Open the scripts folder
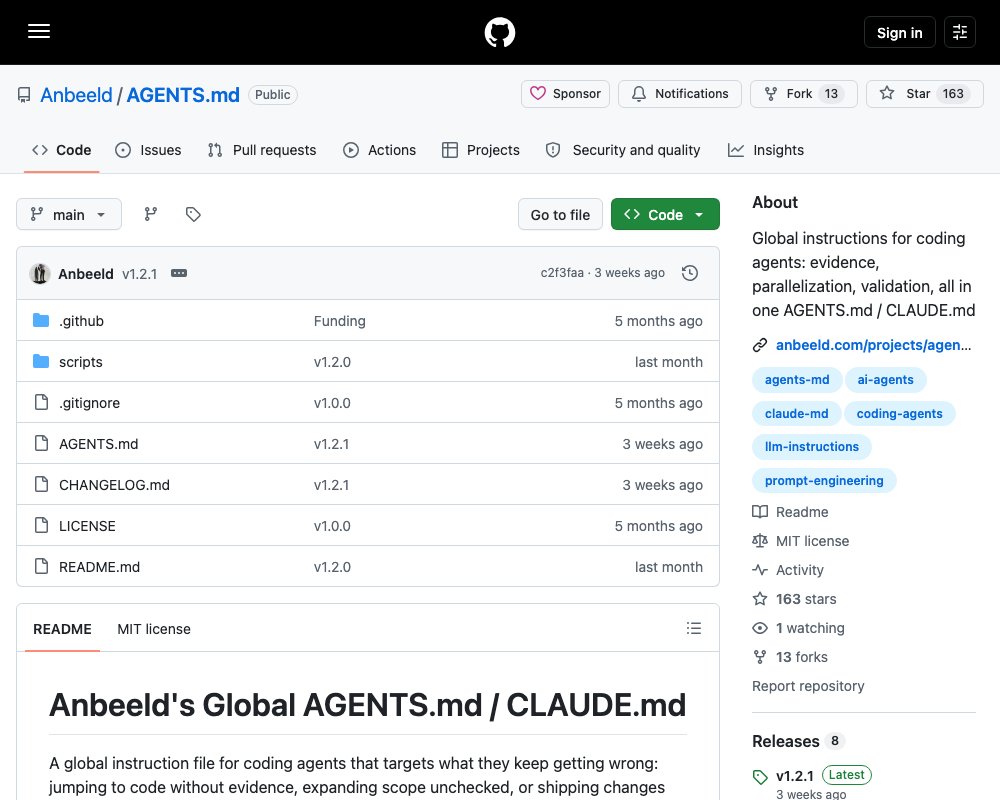This screenshot has height=800, width=1000. tap(80, 362)
